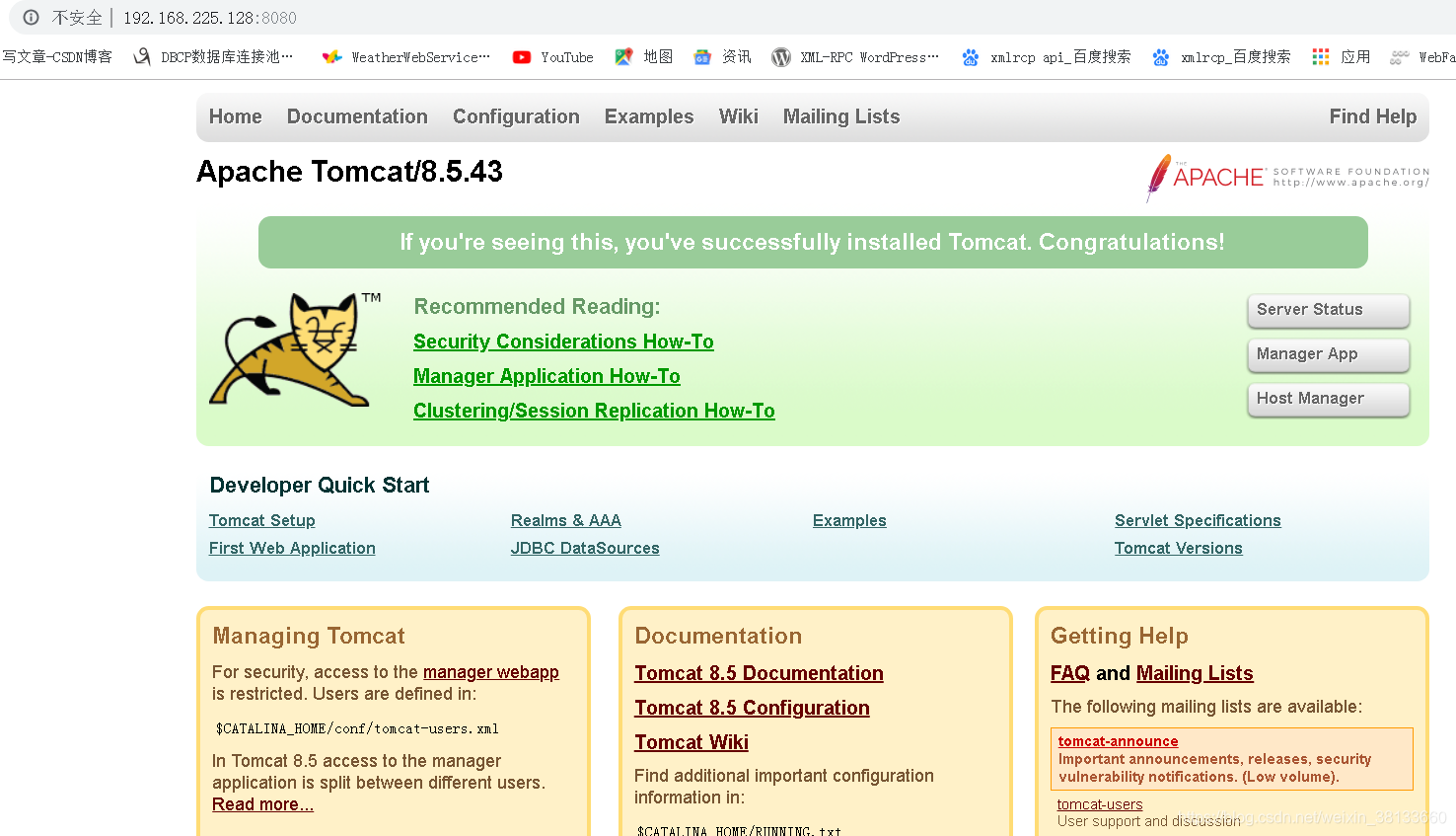Viewport: 1456px width, 836px height.
Task: Click the Tomcat cat mascot image
Action: point(294,349)
